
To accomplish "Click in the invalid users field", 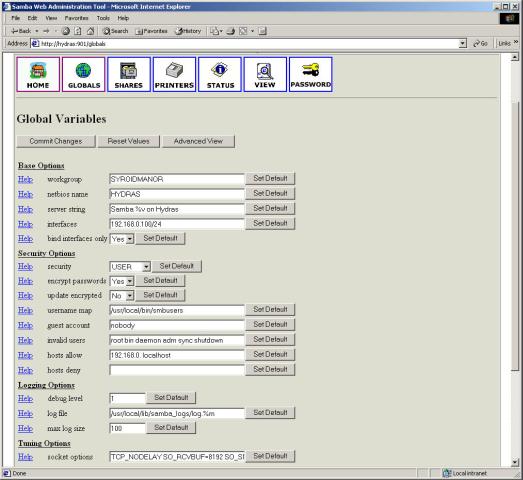I will tap(177, 340).
